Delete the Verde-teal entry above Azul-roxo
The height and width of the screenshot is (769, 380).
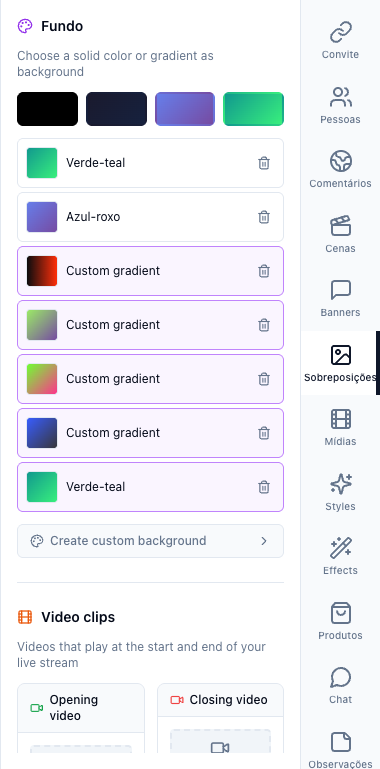pos(264,163)
